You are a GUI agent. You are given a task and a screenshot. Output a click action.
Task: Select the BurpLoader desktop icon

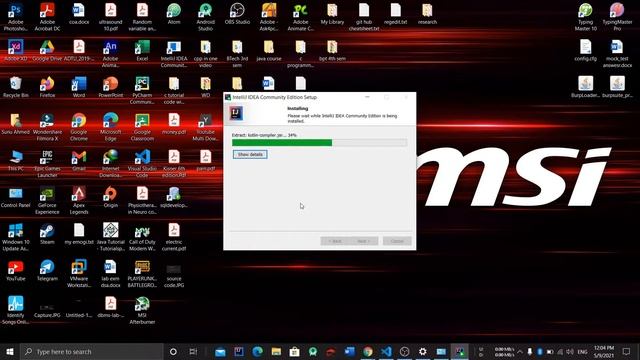pos(585,87)
